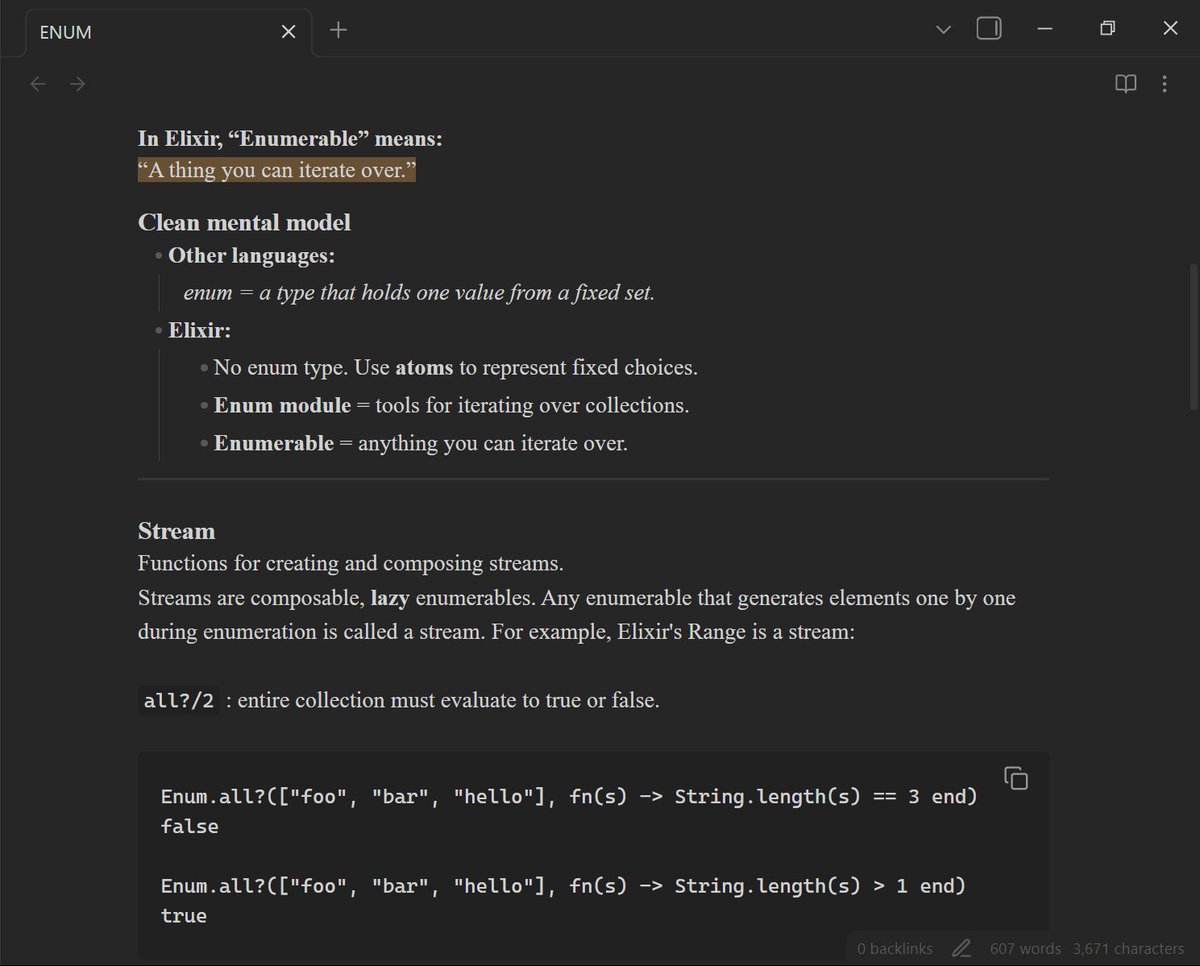Click the 607 words counter

pos(1025,948)
